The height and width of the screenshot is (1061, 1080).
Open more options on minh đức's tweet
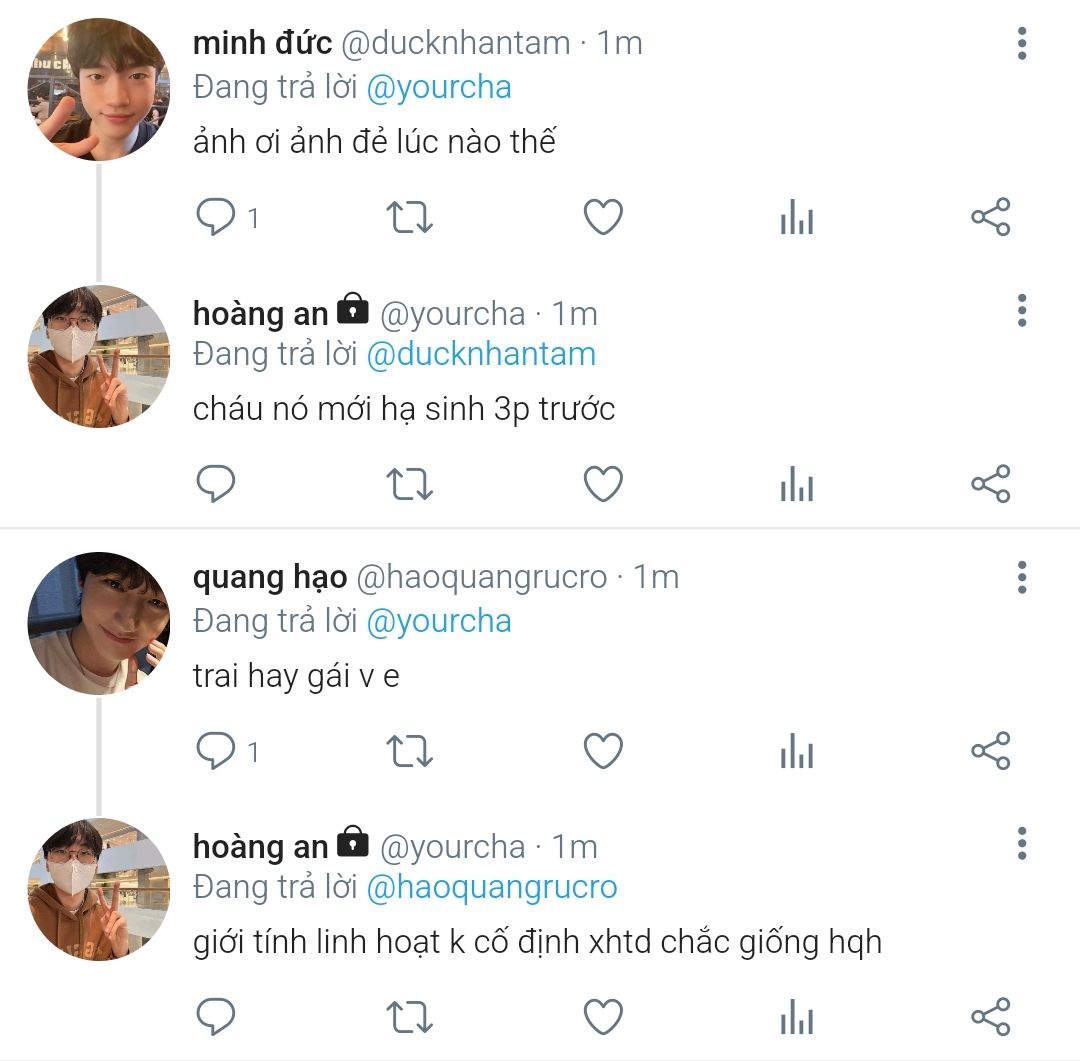(1021, 44)
